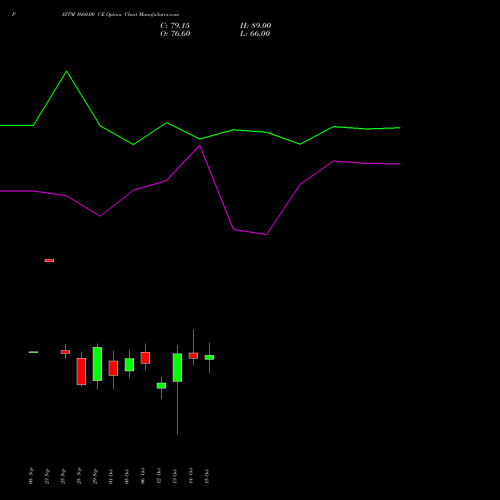Click the flat green dash candle above 08 Sep
The width and height of the screenshot is (500, 500).
tap(33, 352)
